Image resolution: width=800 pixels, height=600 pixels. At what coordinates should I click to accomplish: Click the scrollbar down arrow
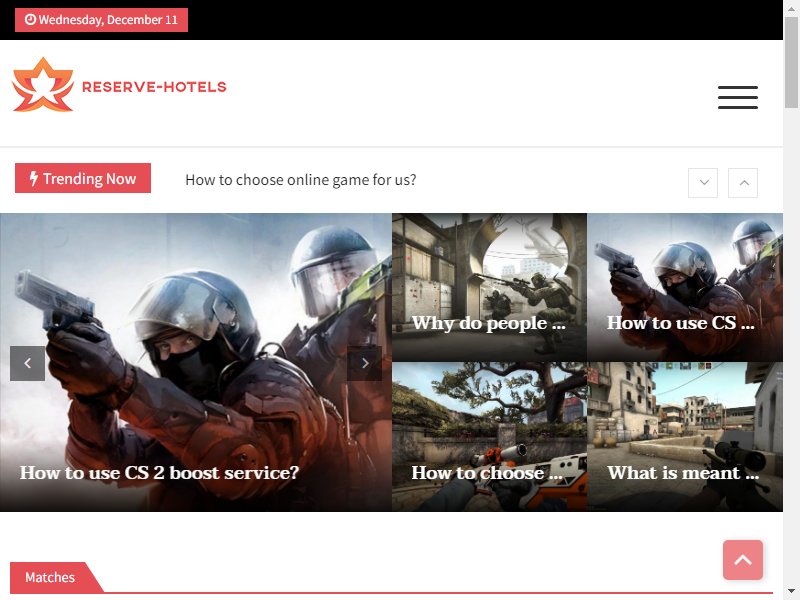pyautogui.click(x=791, y=591)
